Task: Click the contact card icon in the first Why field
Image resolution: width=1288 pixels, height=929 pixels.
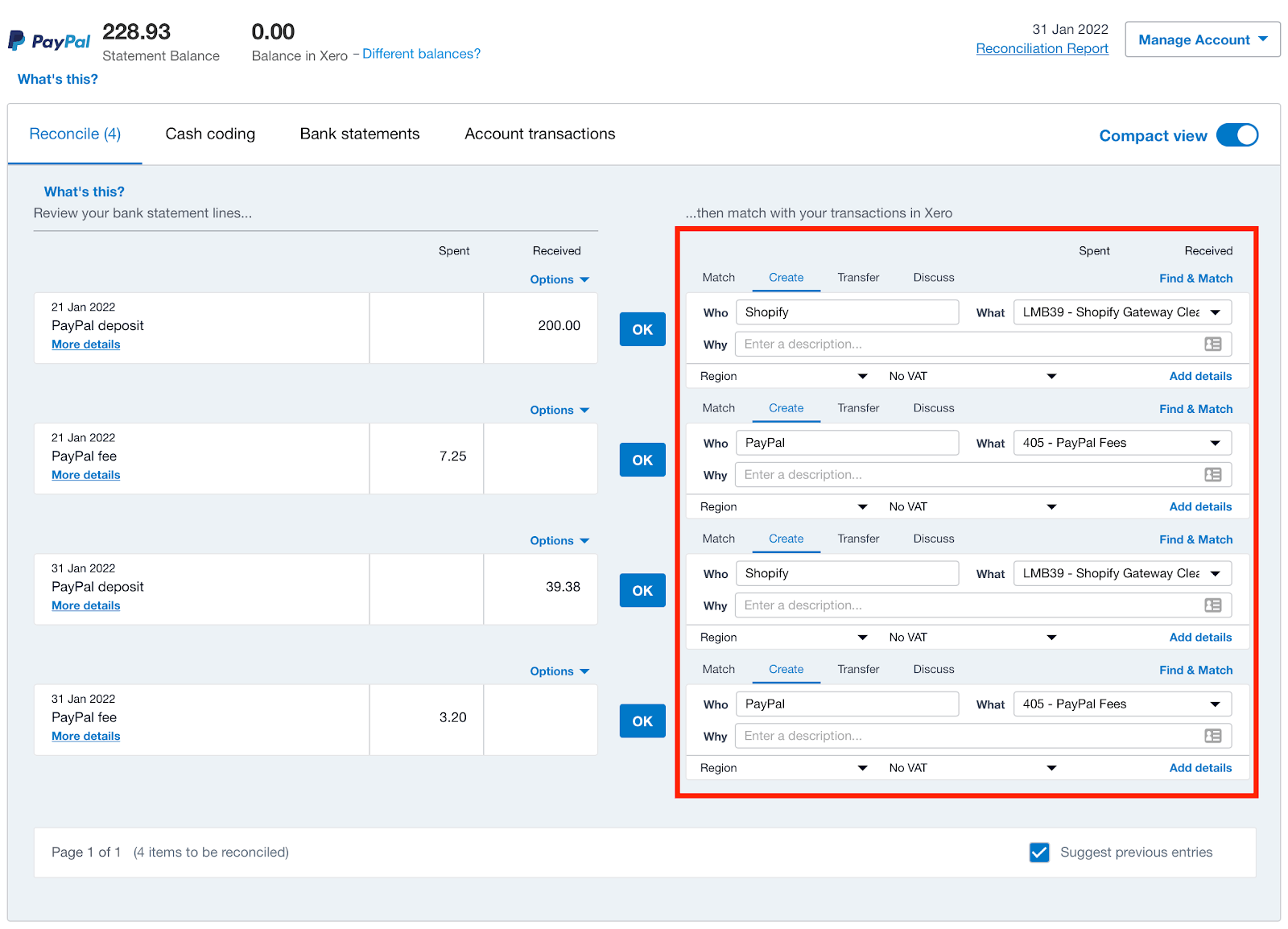Action: coord(1212,344)
